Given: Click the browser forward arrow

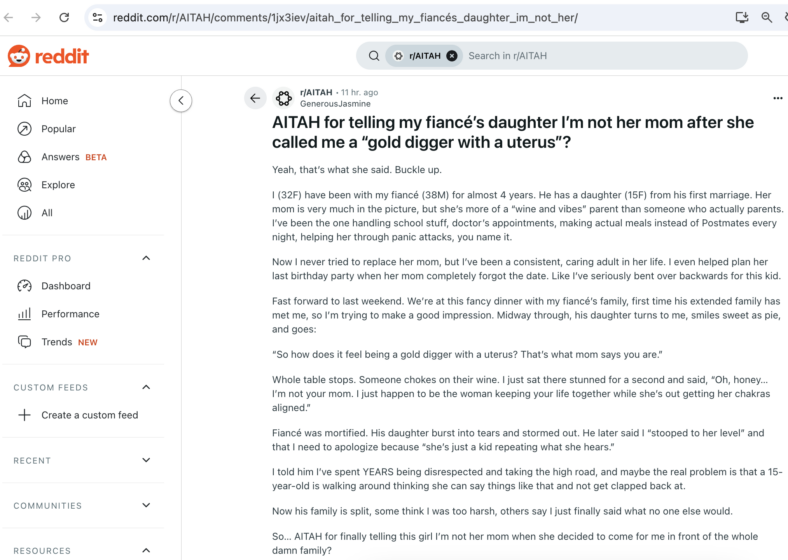Looking at the screenshot, I should point(36,18).
